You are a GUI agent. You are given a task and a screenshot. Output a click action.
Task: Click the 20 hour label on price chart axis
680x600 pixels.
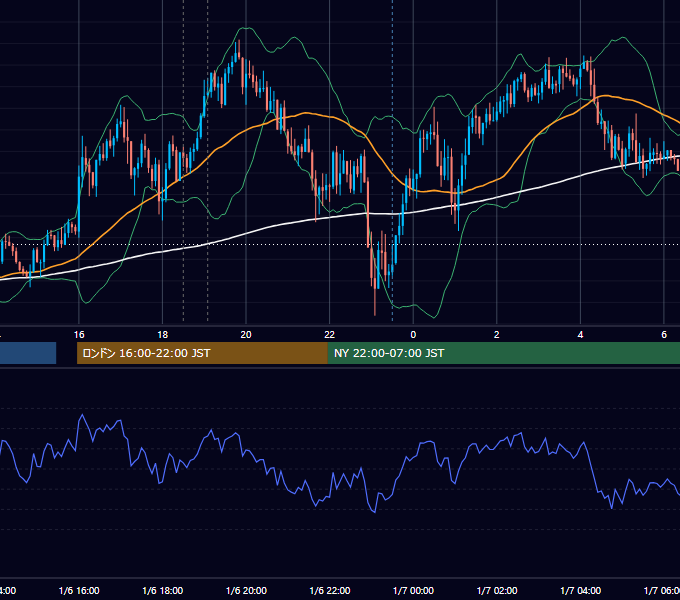(246, 335)
